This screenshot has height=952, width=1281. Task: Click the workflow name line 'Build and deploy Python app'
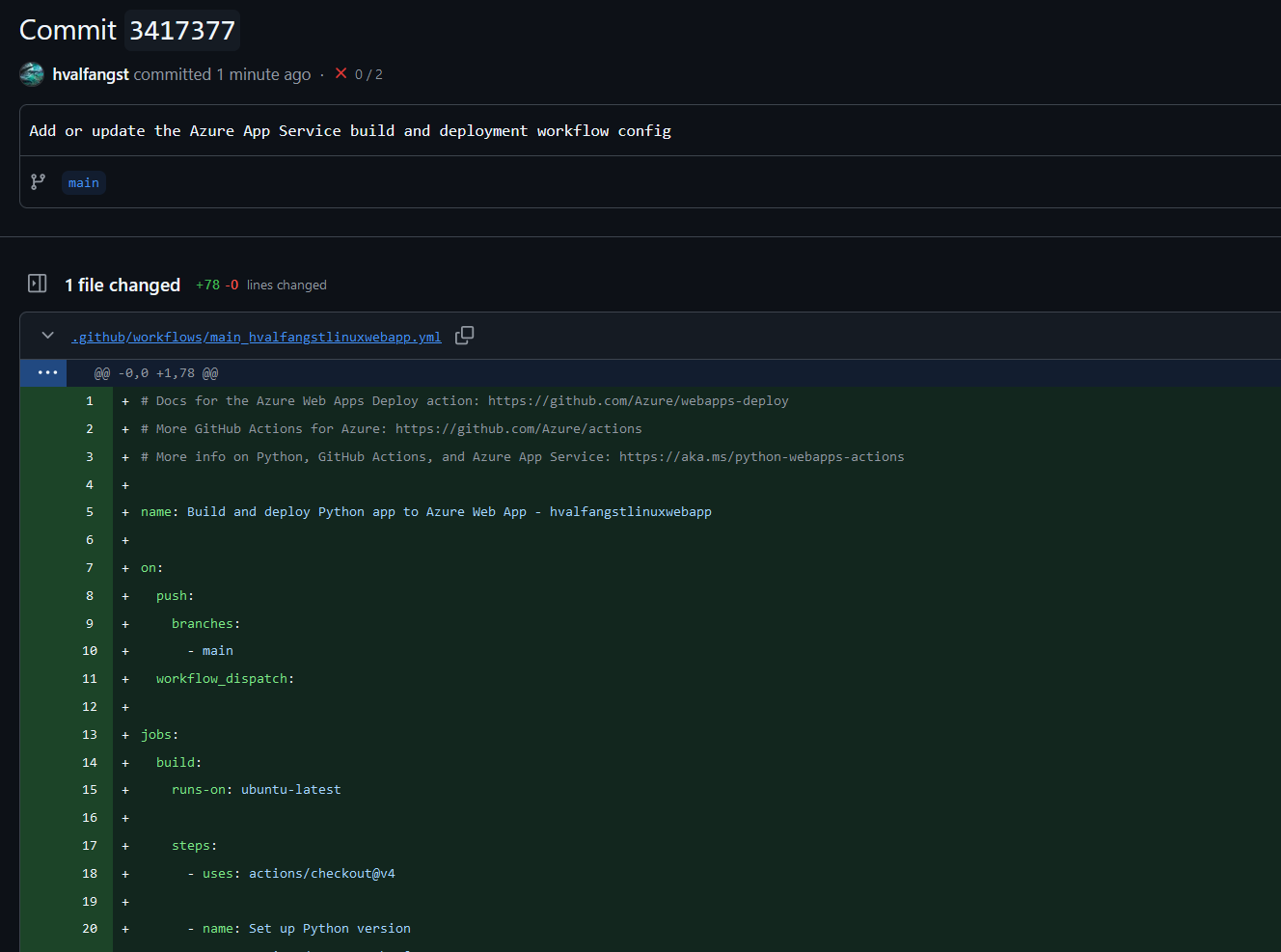click(x=426, y=512)
